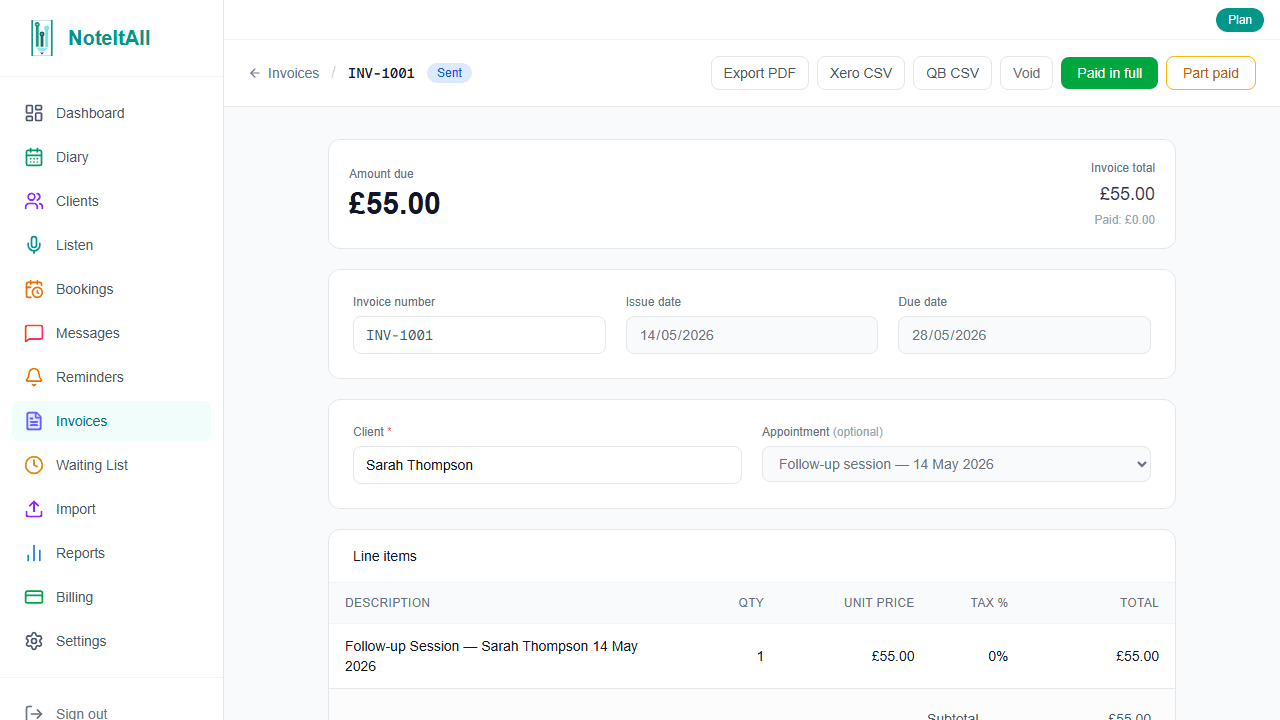The width and height of the screenshot is (1280, 720).
Task: Click the Plan badge button
Action: pos(1240,20)
